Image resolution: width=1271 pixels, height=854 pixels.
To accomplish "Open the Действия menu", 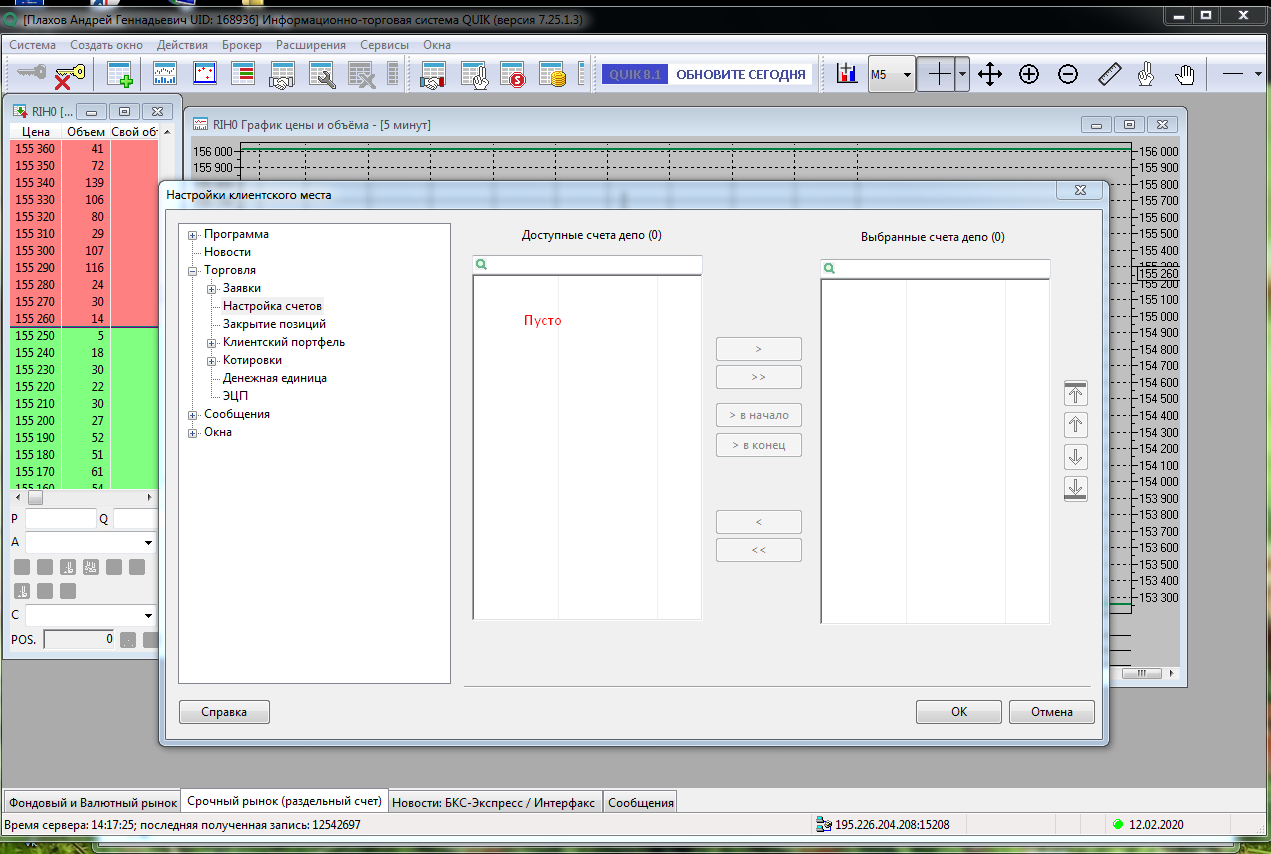I will coord(182,45).
